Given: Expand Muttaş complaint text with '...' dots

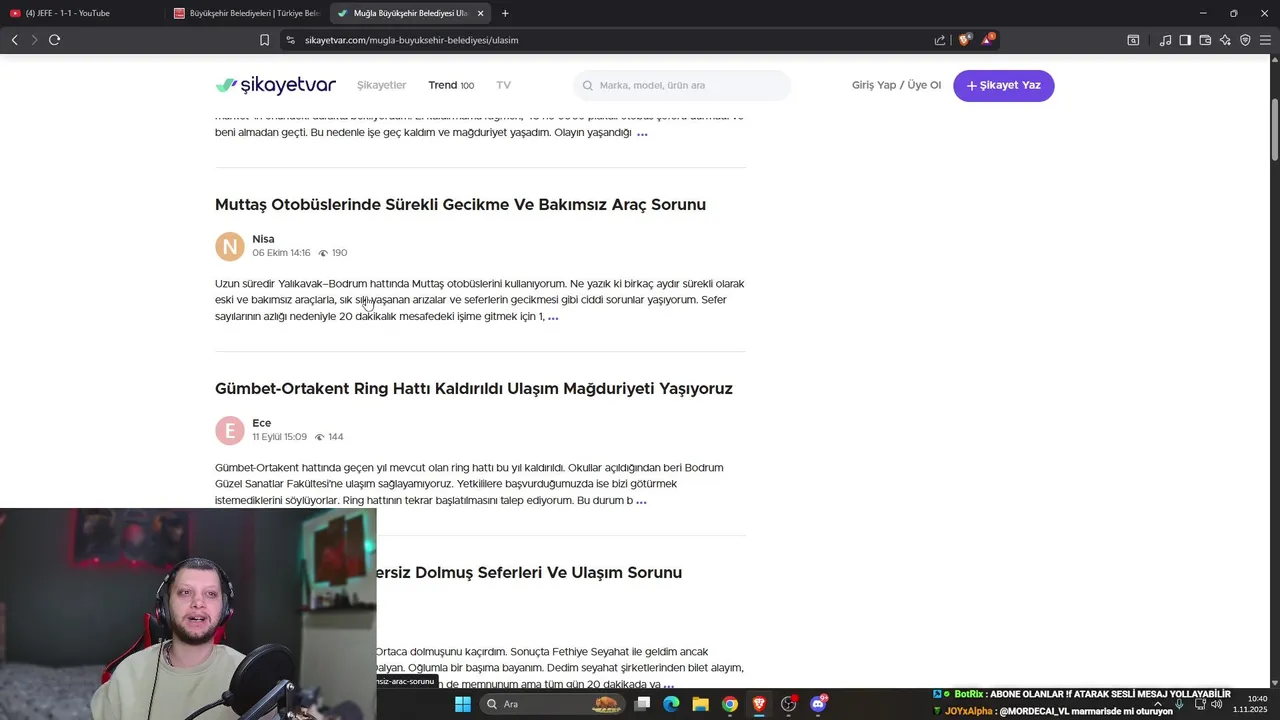Looking at the screenshot, I should [x=553, y=317].
